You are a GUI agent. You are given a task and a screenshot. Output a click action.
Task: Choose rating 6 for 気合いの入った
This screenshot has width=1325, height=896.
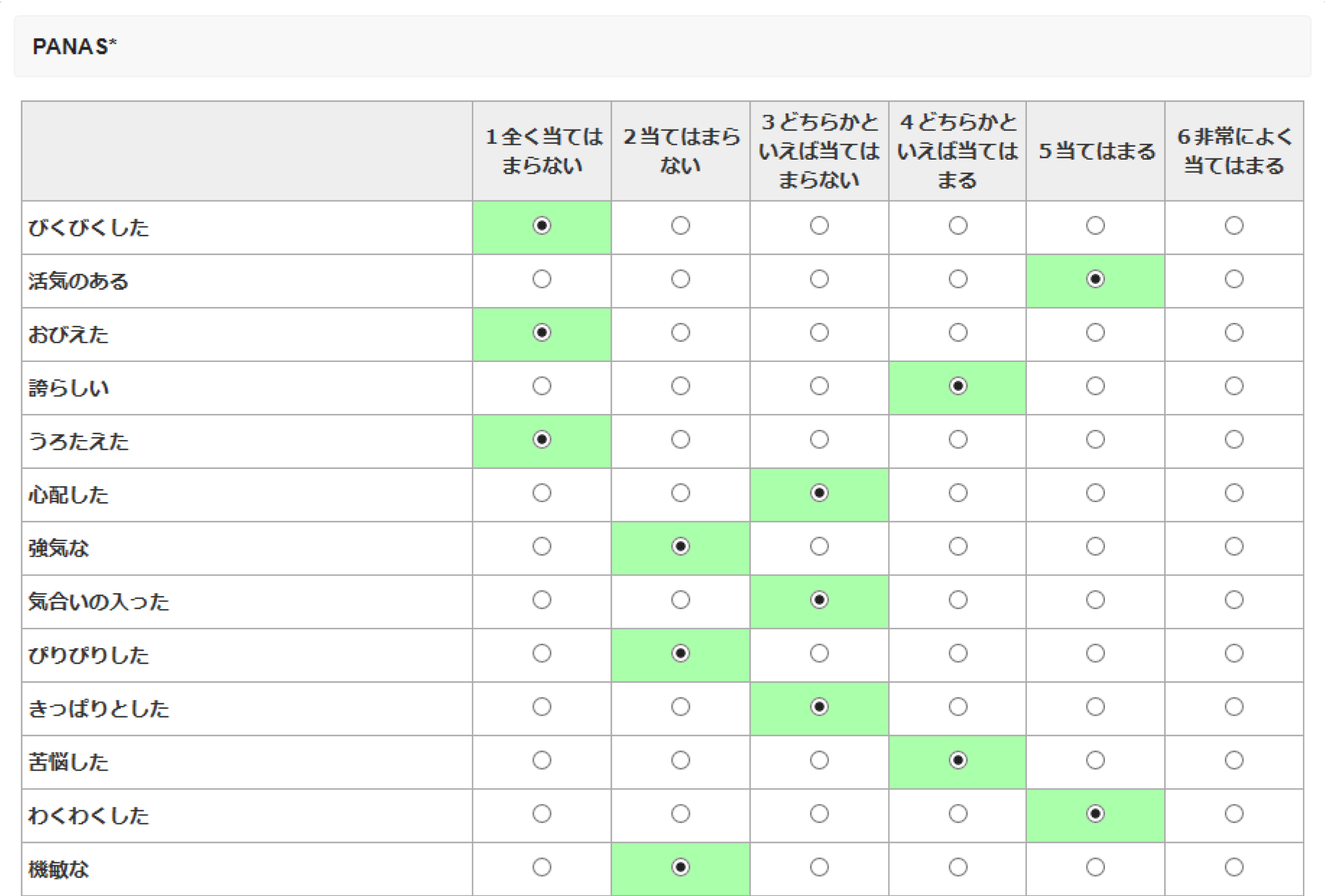(1233, 600)
